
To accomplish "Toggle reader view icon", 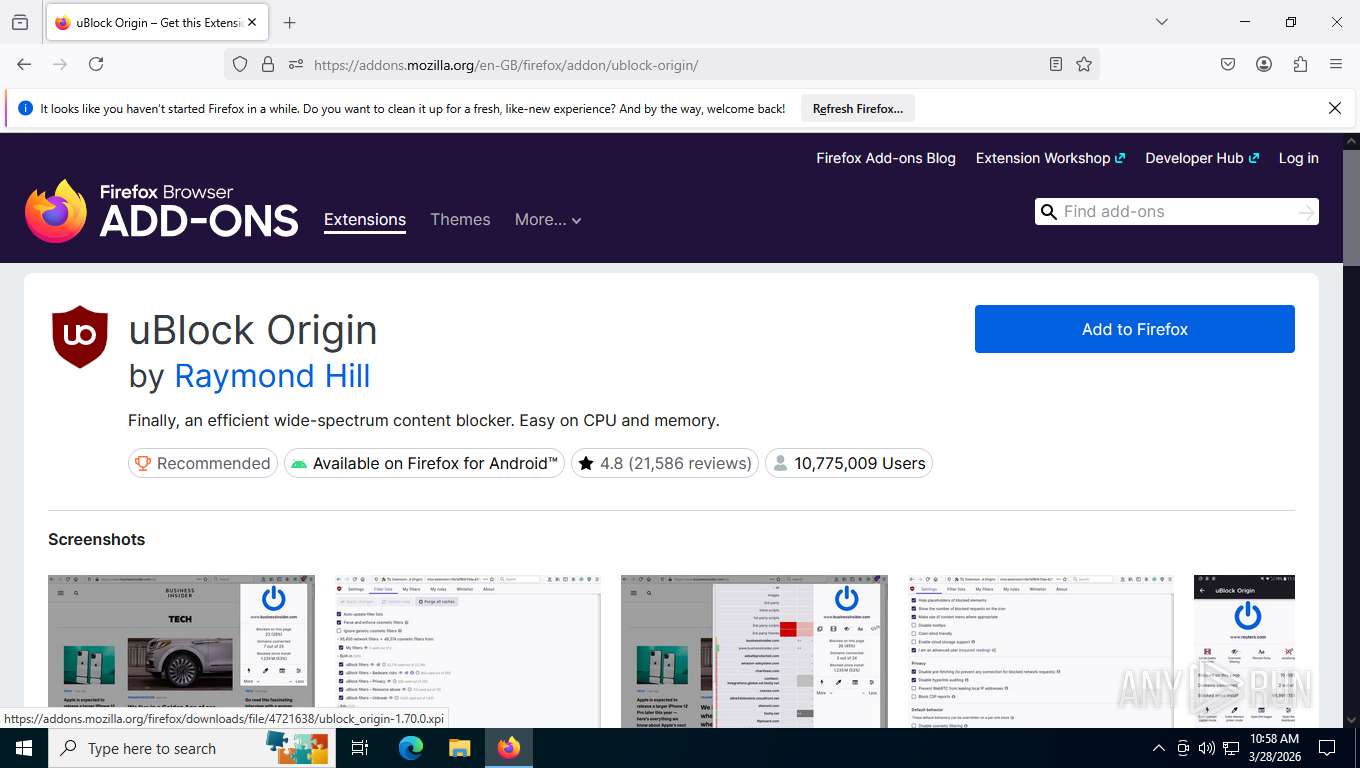I will click(x=1056, y=64).
